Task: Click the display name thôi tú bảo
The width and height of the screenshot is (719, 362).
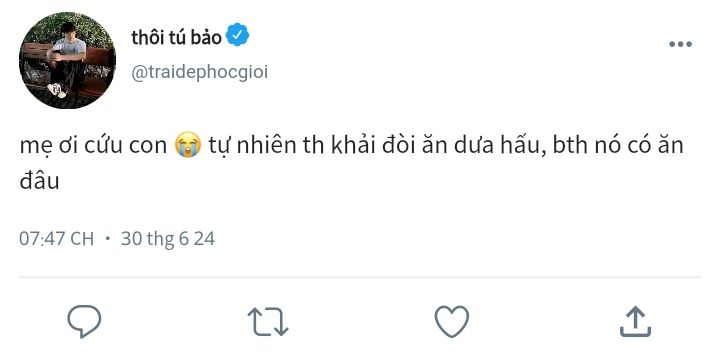Action: pos(177,37)
